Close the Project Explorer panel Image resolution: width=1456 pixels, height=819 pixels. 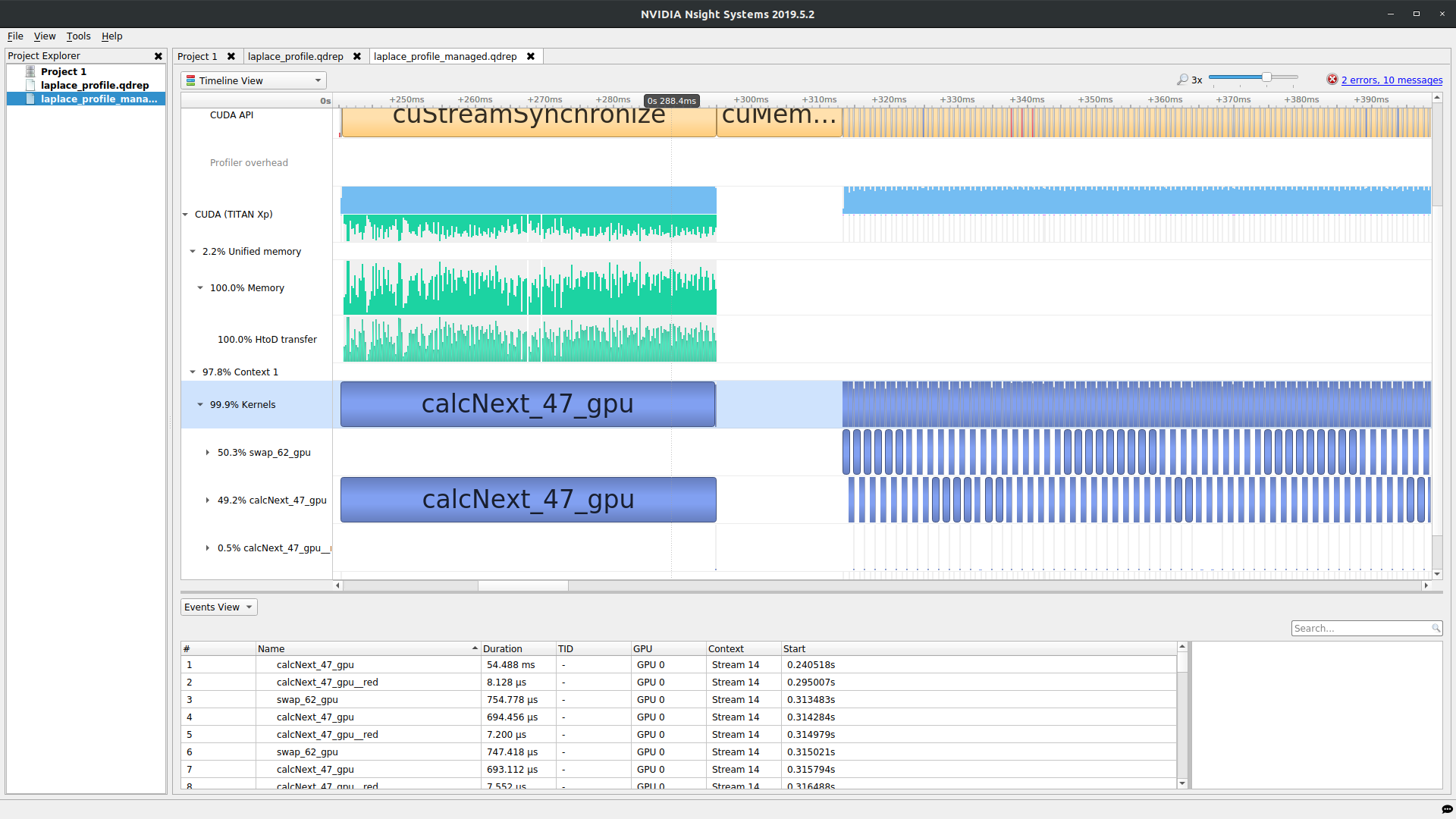coord(158,56)
